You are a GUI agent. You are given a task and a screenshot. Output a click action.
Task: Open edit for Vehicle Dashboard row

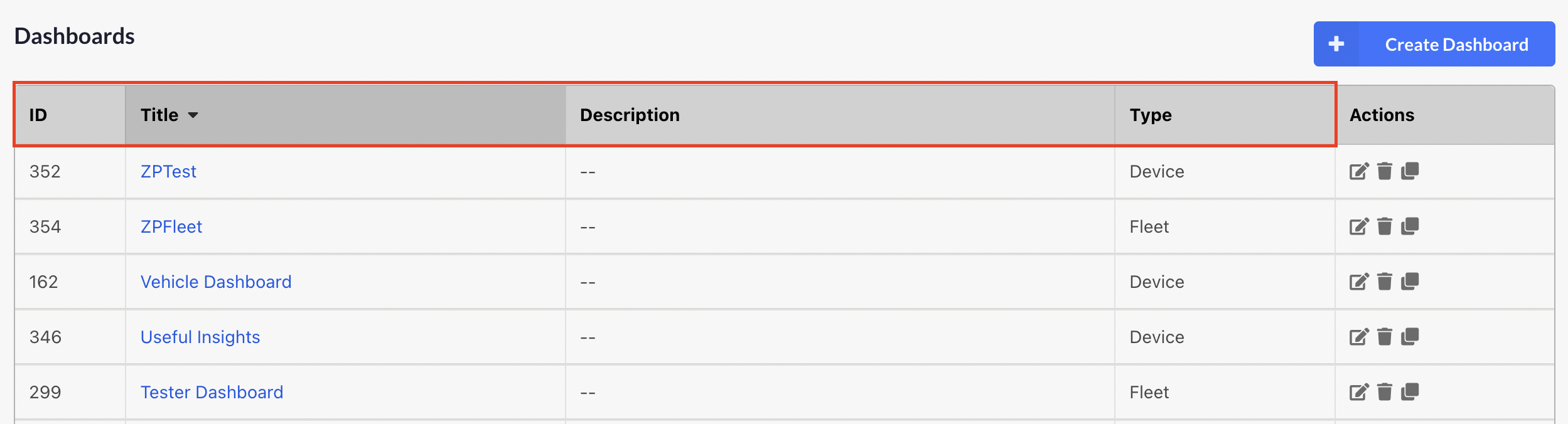coord(1359,282)
